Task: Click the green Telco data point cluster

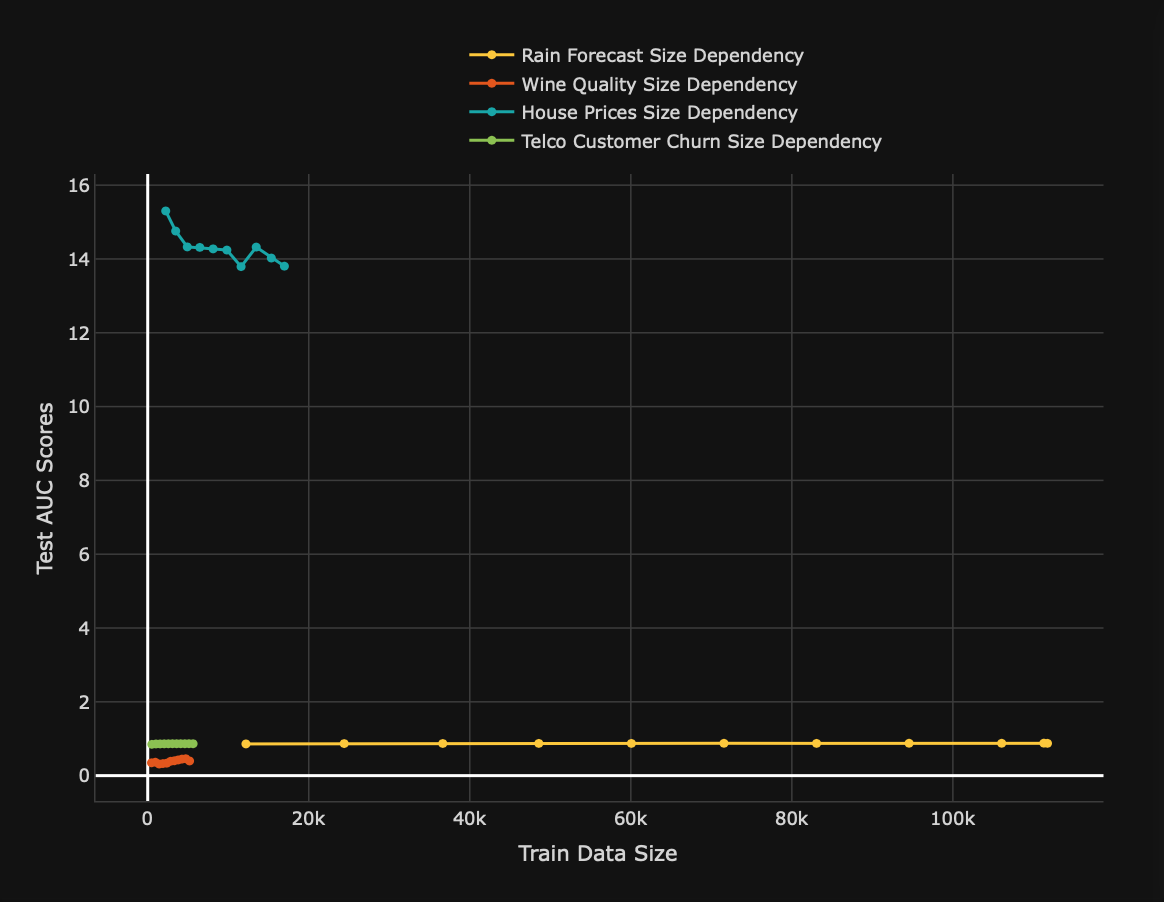Action: [x=173, y=742]
